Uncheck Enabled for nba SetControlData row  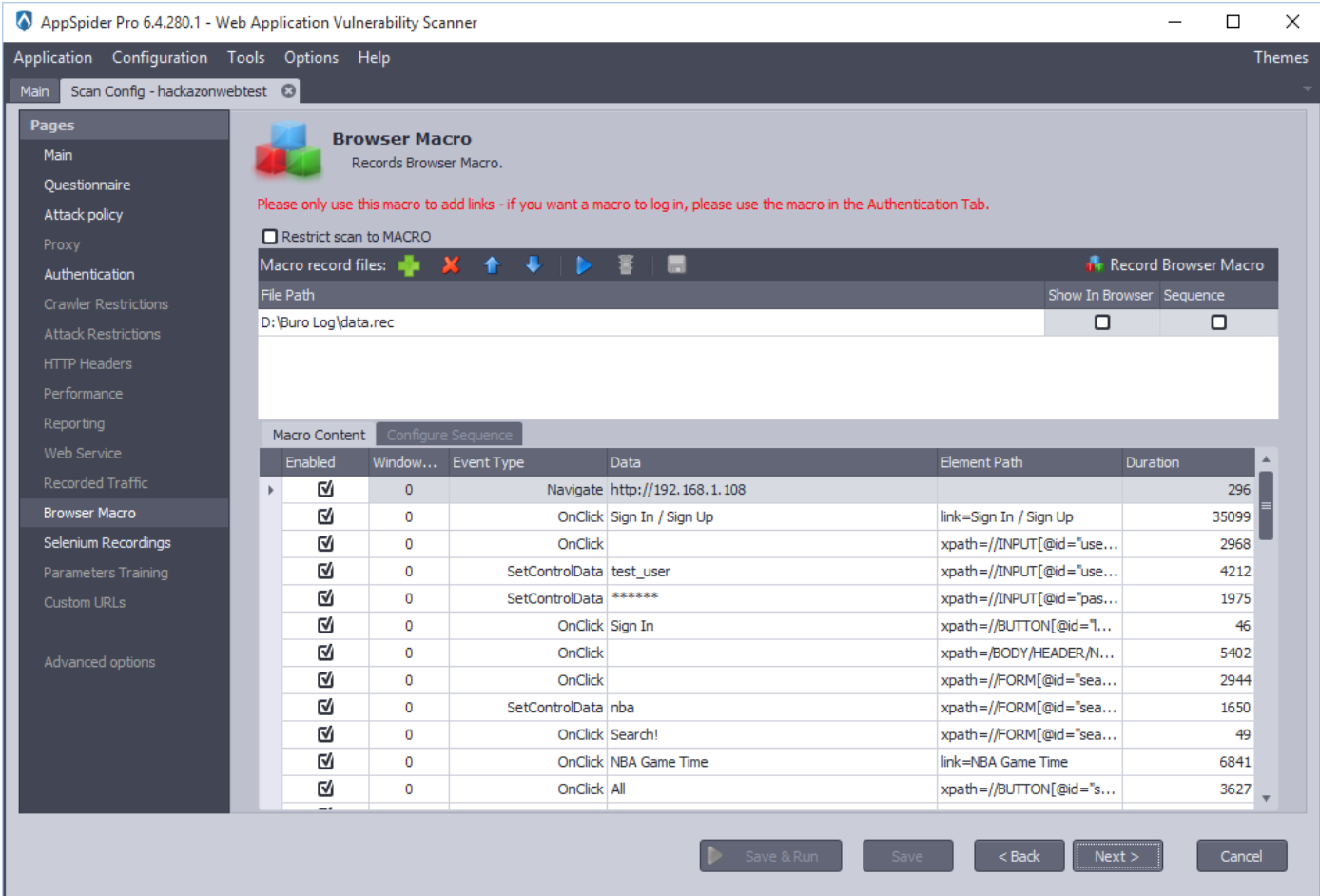pos(325,707)
